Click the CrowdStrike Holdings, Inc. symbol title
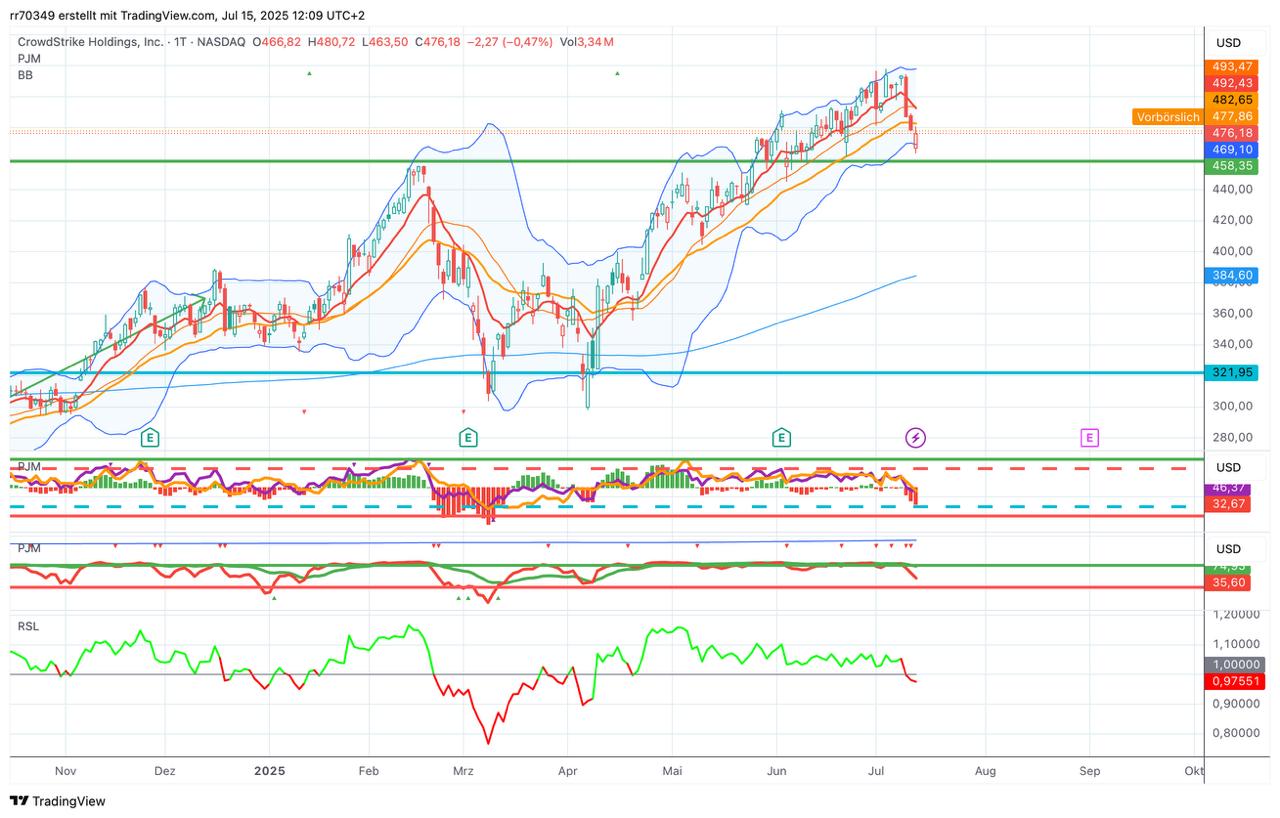This screenshot has width=1280, height=818. [x=90, y=42]
